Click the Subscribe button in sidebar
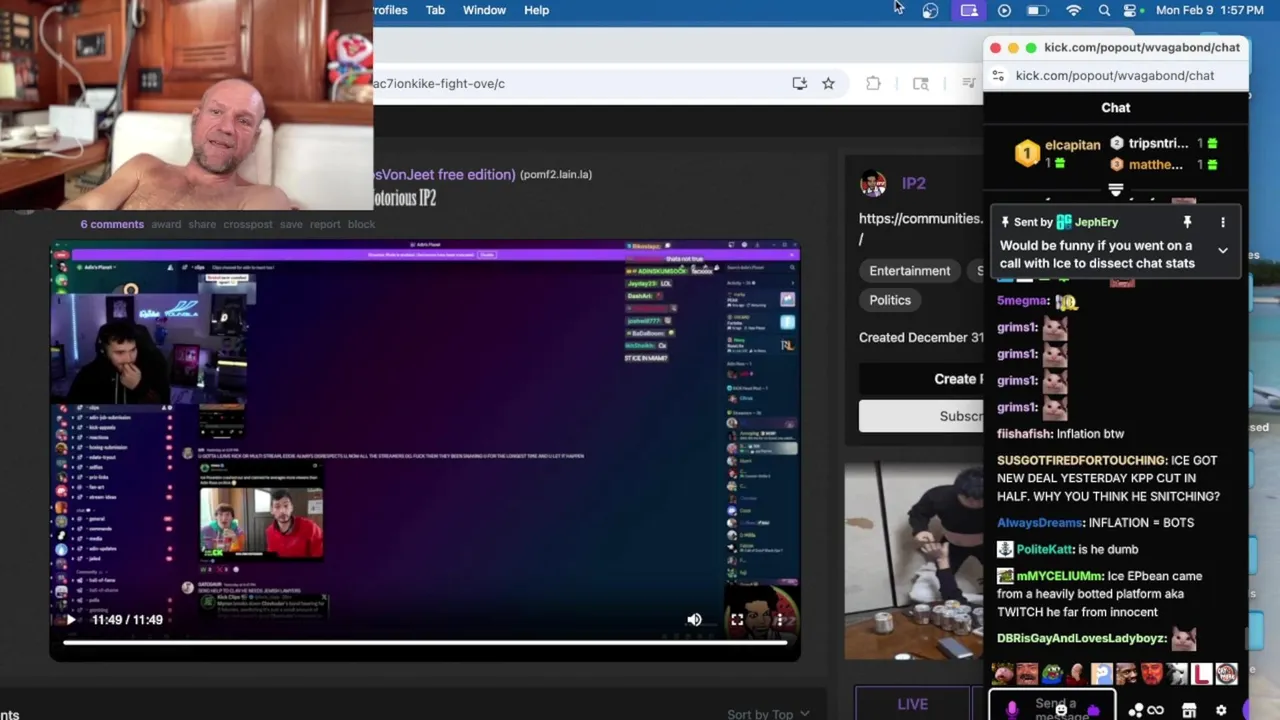 [921, 416]
